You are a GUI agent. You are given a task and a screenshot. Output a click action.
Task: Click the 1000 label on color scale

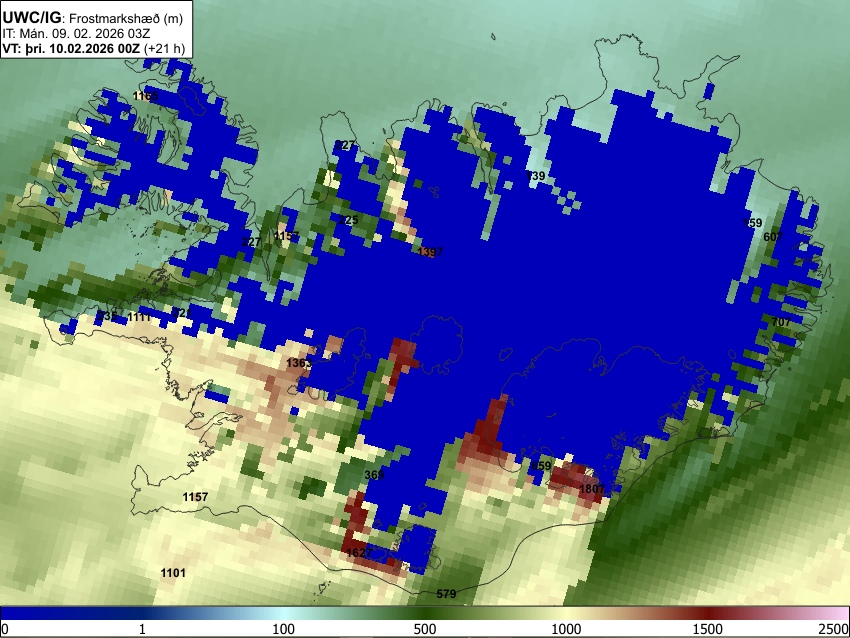pos(566,629)
